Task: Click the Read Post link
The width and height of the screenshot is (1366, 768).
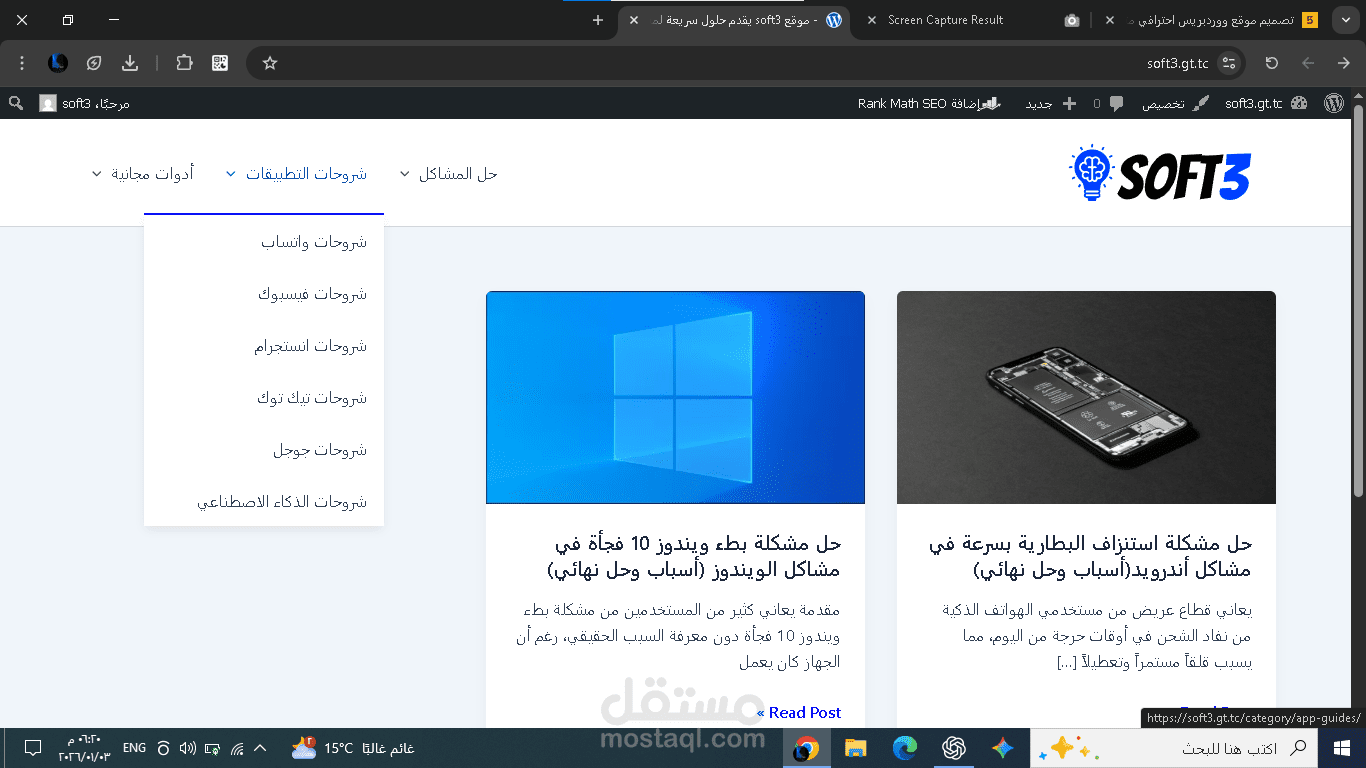Action: pyautogui.click(x=799, y=712)
